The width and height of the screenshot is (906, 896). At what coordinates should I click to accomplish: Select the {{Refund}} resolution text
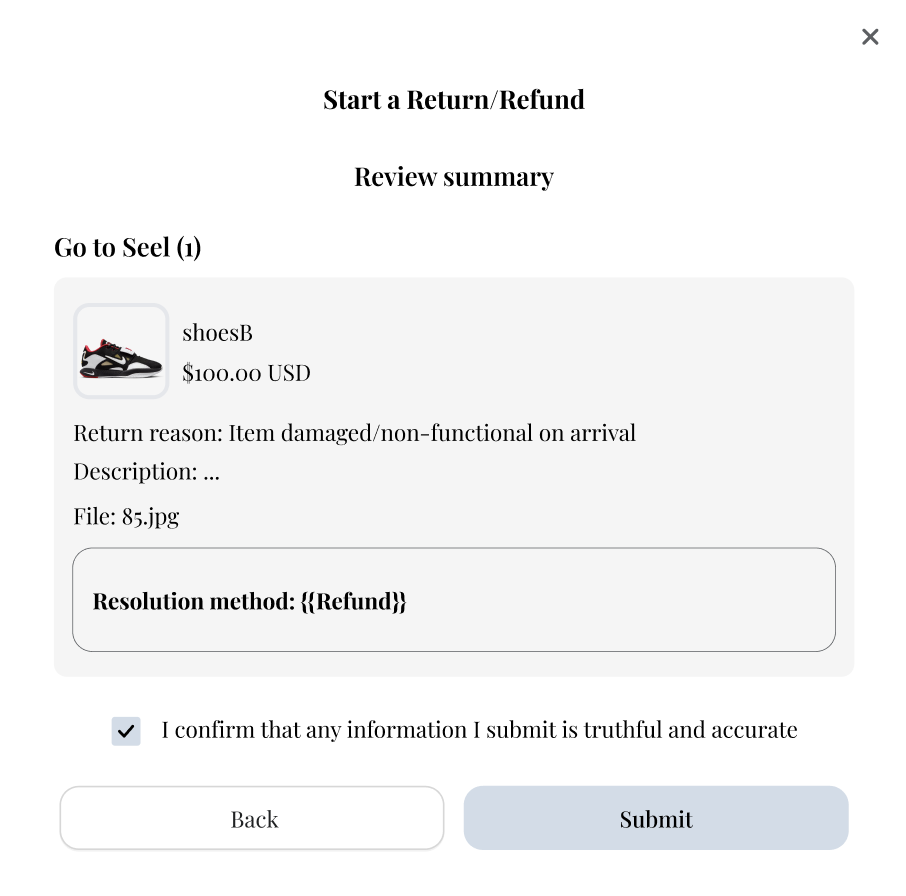pyautogui.click(x=353, y=601)
